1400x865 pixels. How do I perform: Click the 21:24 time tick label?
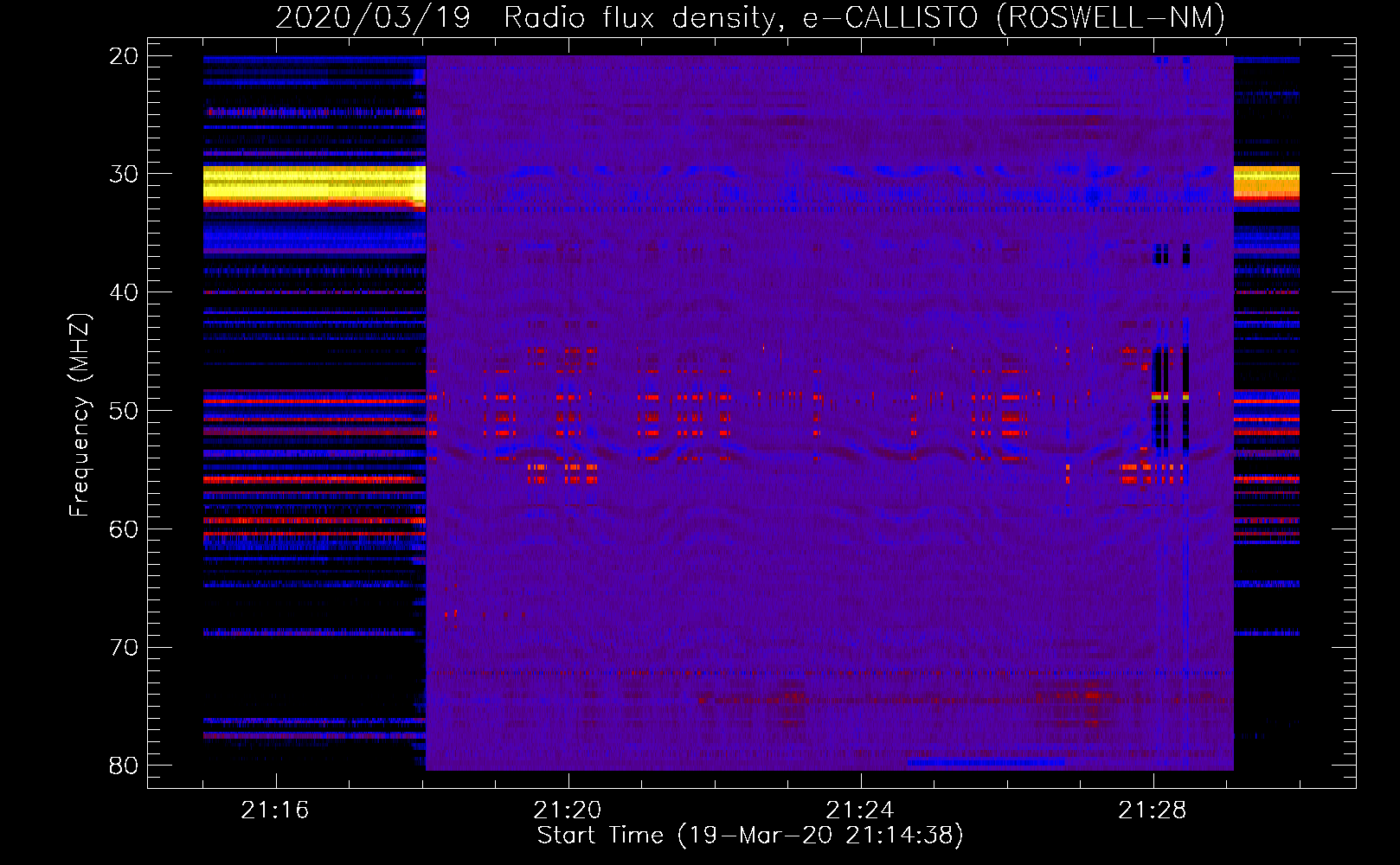click(860, 811)
